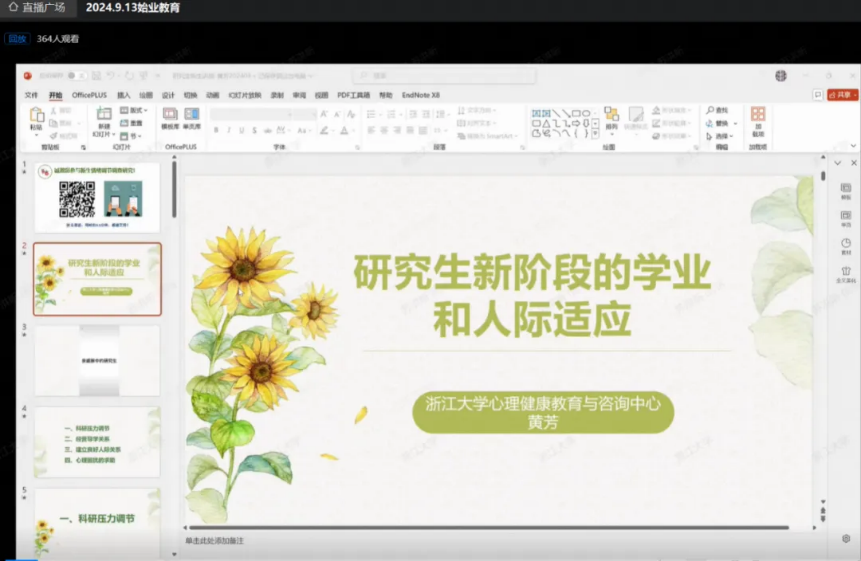Click the slide panel vertical scrollbar
Screen dimensions: 861x561
(174, 190)
